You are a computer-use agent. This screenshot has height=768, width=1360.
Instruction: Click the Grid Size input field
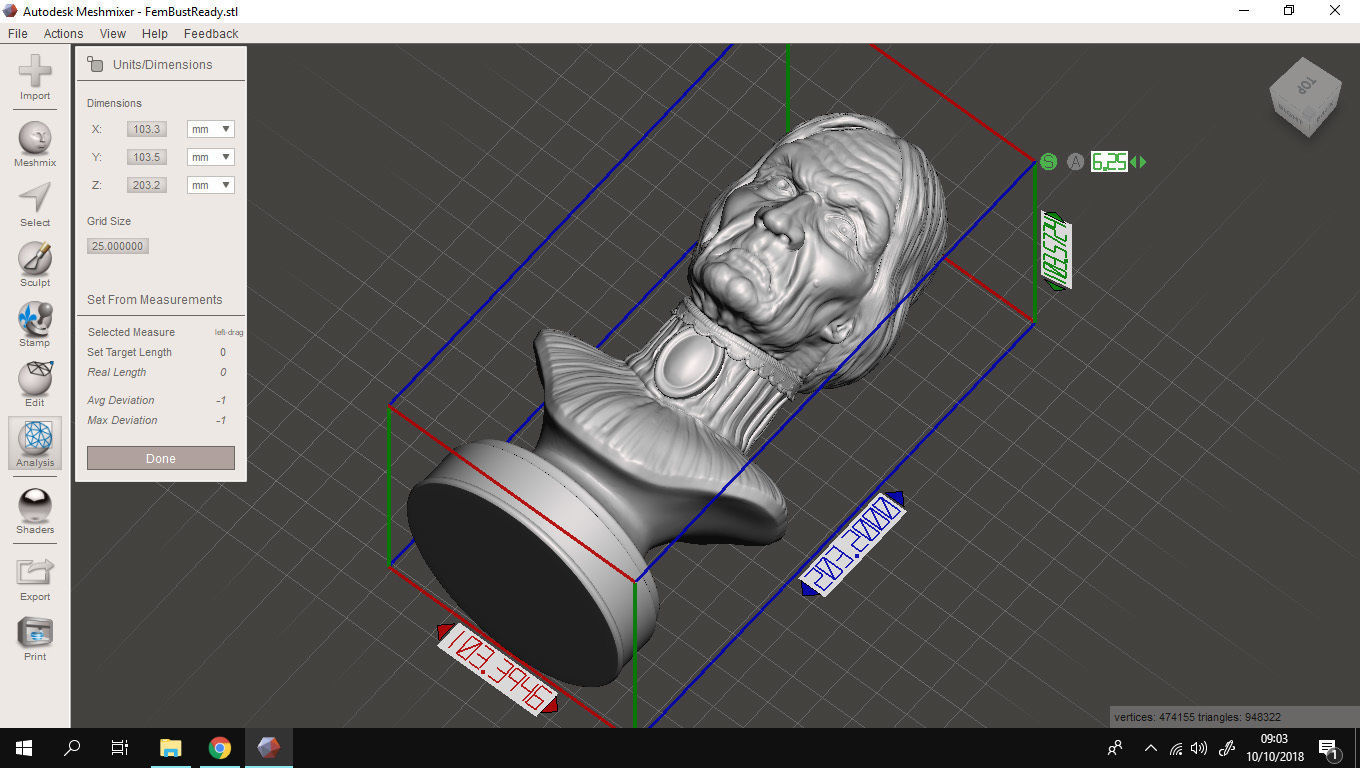pyautogui.click(x=118, y=246)
